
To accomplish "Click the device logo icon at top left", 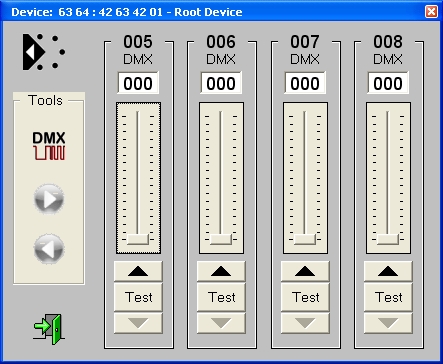I will point(44,52).
